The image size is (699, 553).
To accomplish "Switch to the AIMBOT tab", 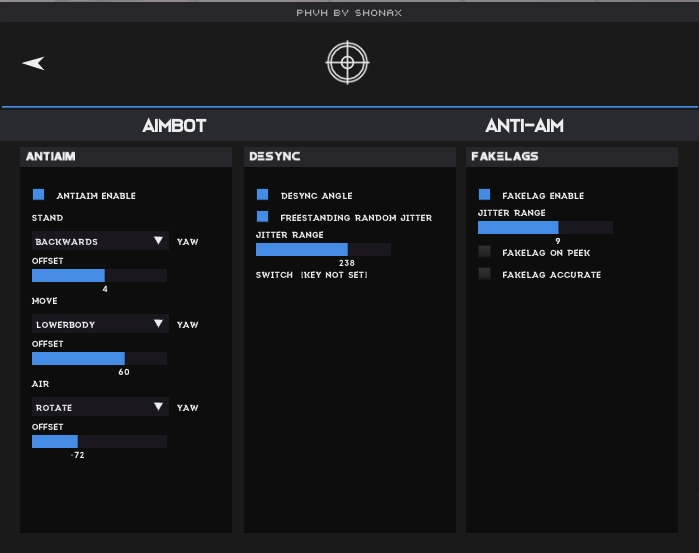I will pos(174,126).
